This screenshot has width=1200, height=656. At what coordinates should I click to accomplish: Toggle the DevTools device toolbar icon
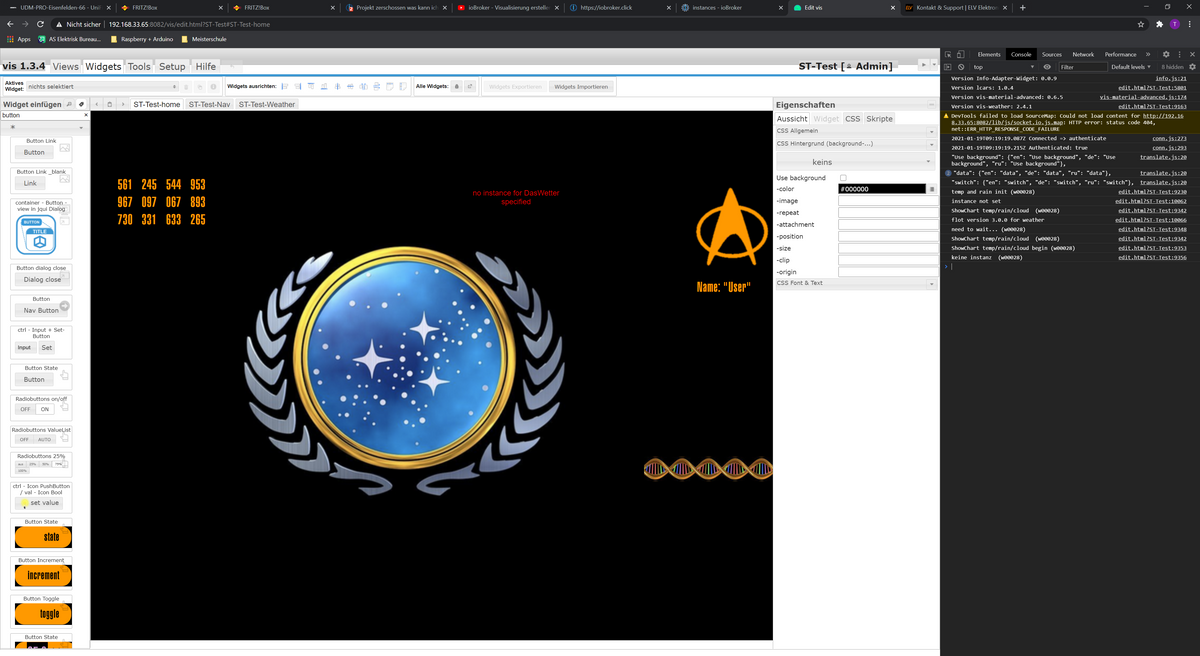click(x=961, y=54)
